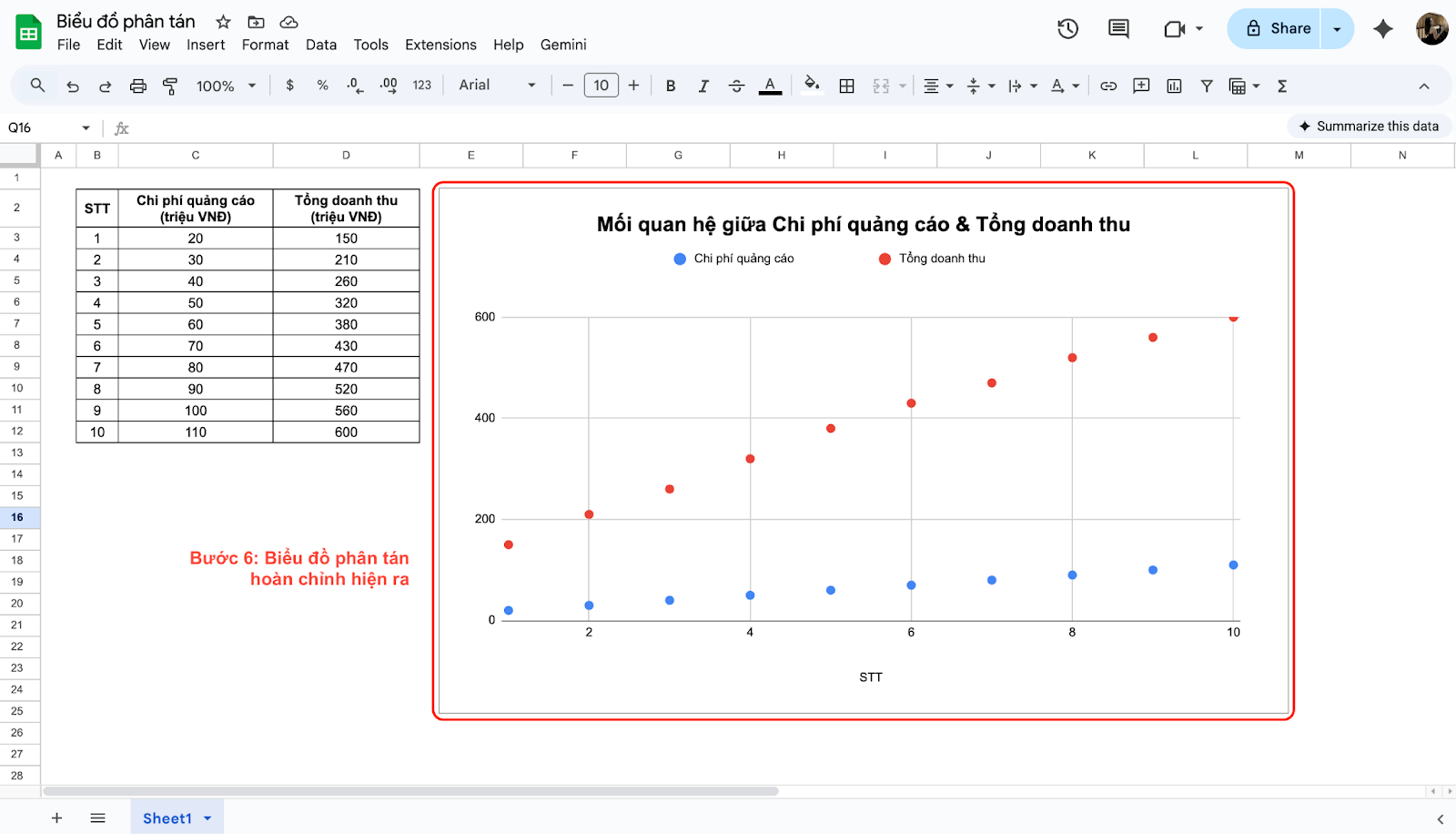Image resolution: width=1456 pixels, height=834 pixels.
Task: Star the document title
Action: [223, 22]
